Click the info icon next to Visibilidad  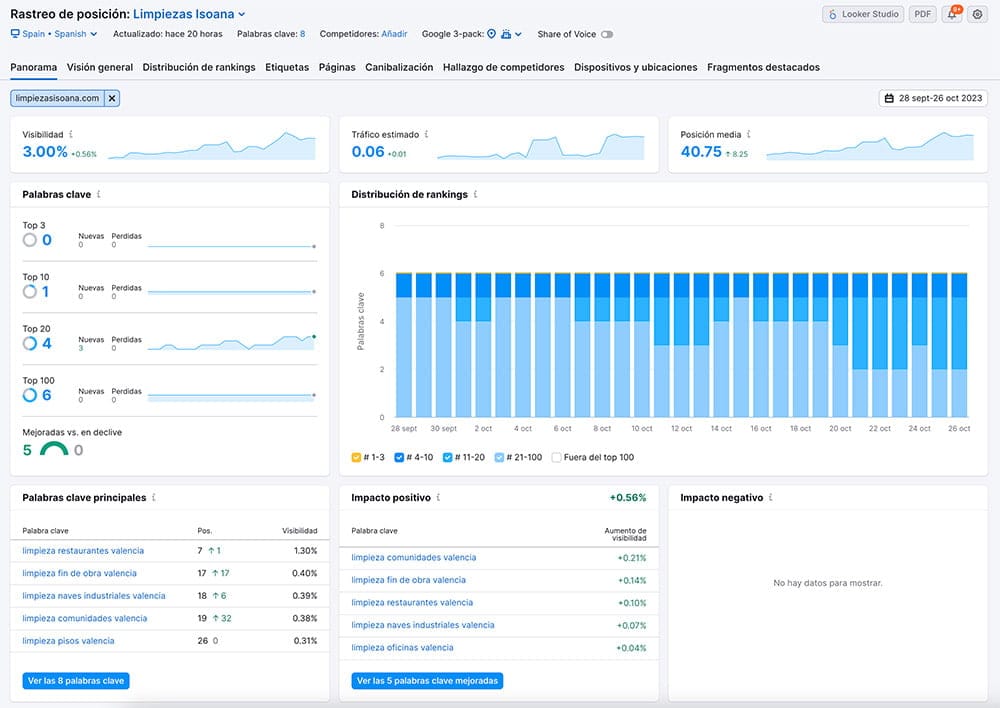pos(71,135)
